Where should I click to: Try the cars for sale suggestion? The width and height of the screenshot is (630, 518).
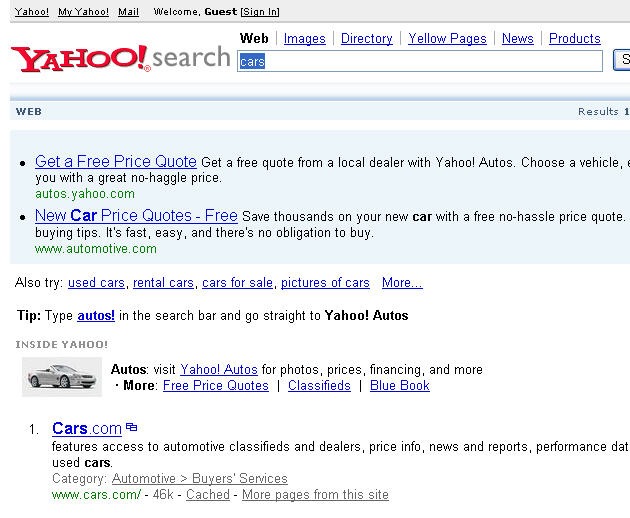237,283
